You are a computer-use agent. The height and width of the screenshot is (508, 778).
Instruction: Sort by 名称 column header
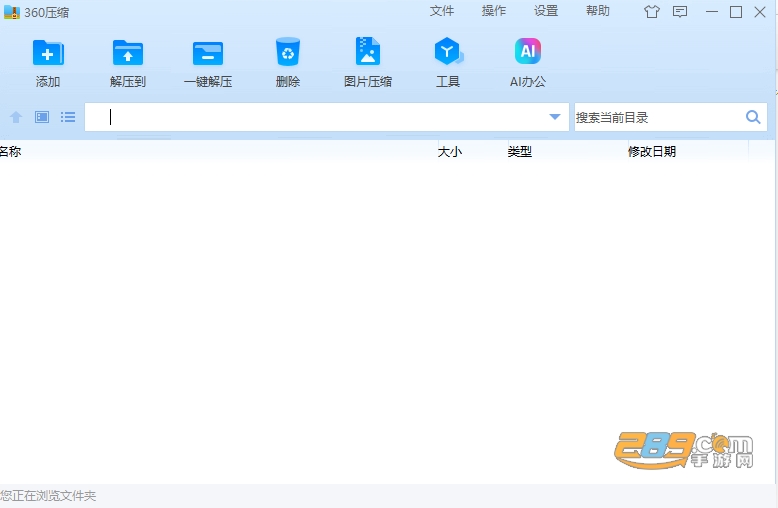click(10, 151)
